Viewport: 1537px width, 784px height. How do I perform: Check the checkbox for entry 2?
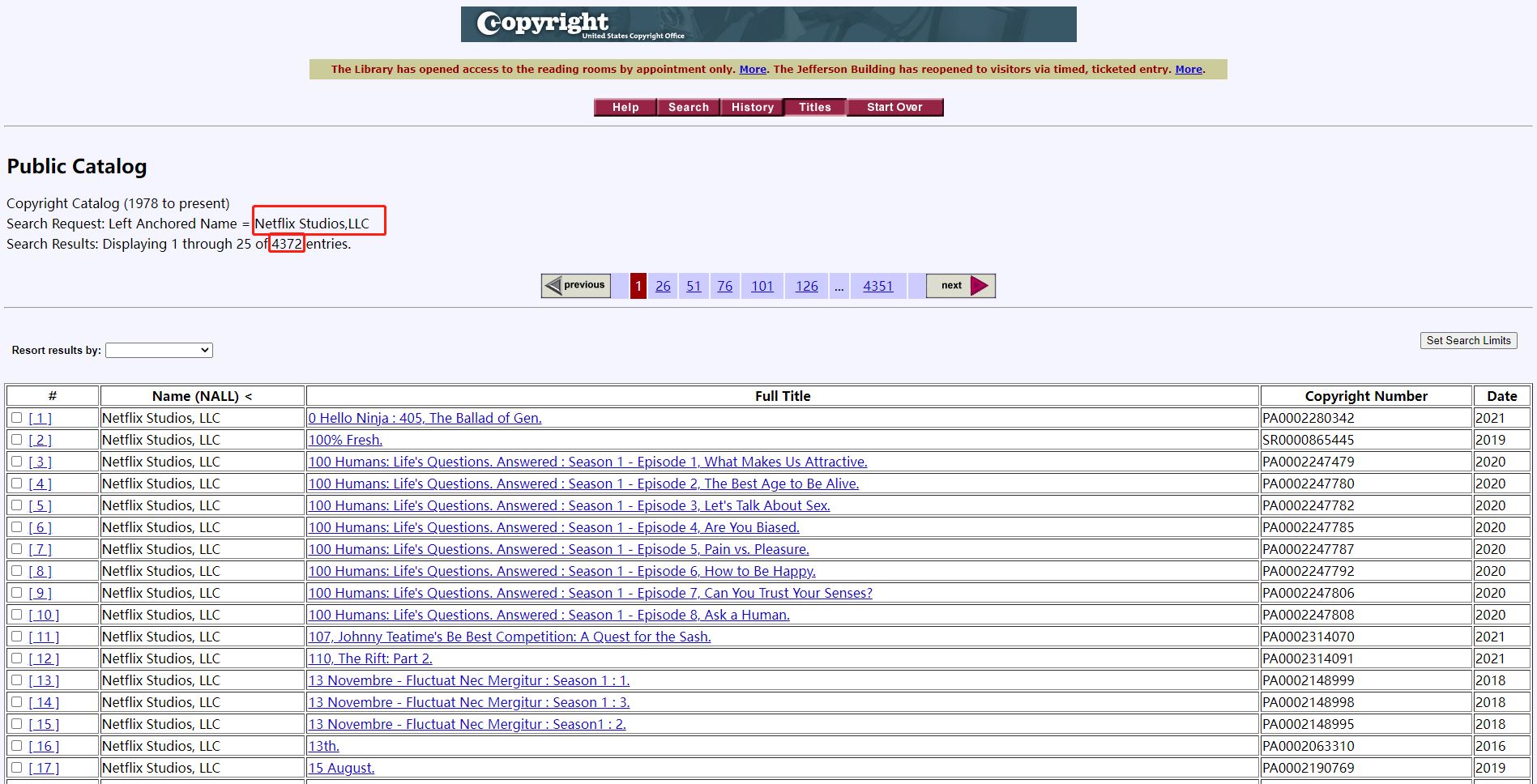[x=16, y=440]
